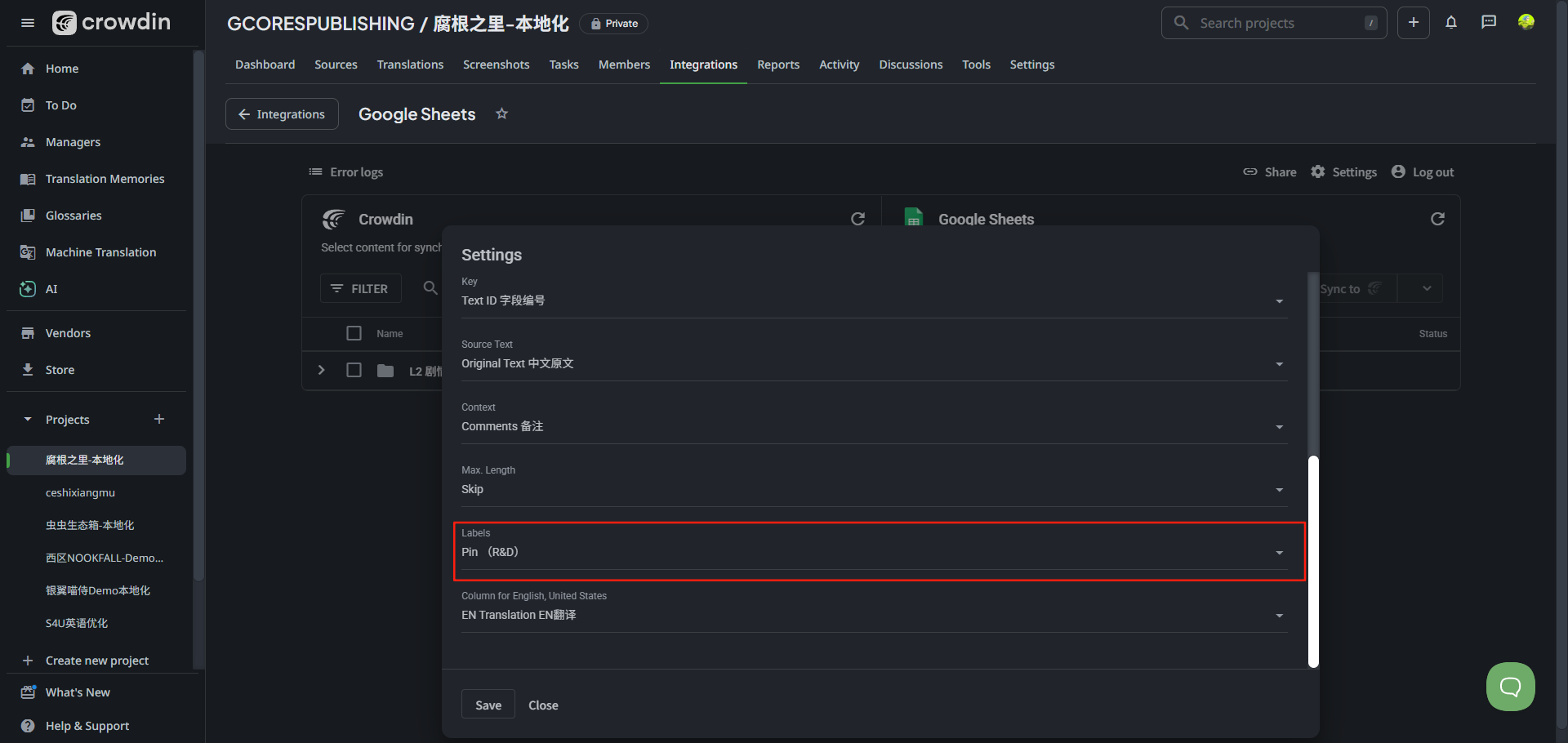Viewport: 1568px width, 743px height.
Task: Star Google Sheets integration as favorite
Action: pyautogui.click(x=502, y=114)
